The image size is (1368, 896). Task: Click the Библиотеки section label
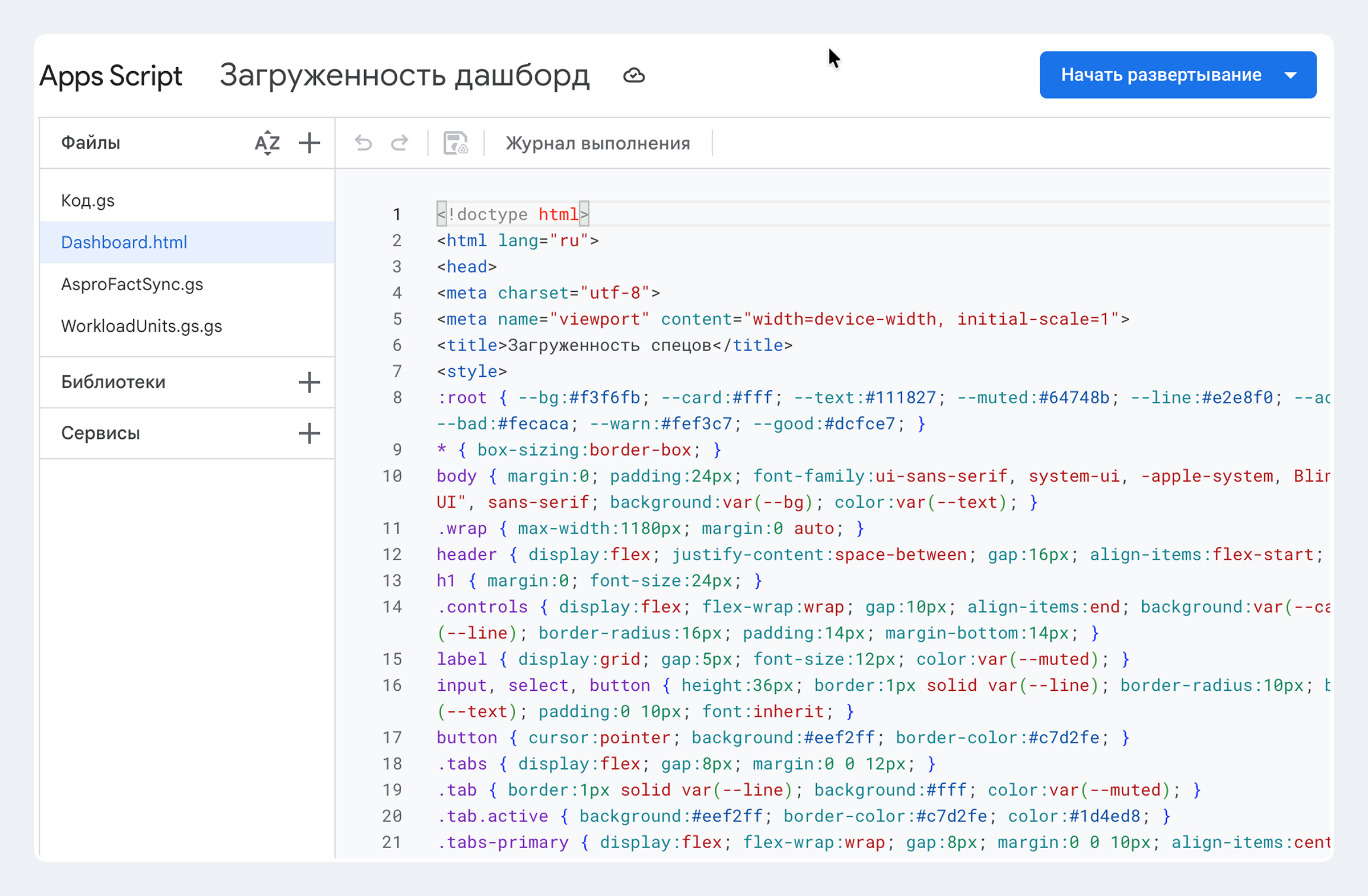113,382
